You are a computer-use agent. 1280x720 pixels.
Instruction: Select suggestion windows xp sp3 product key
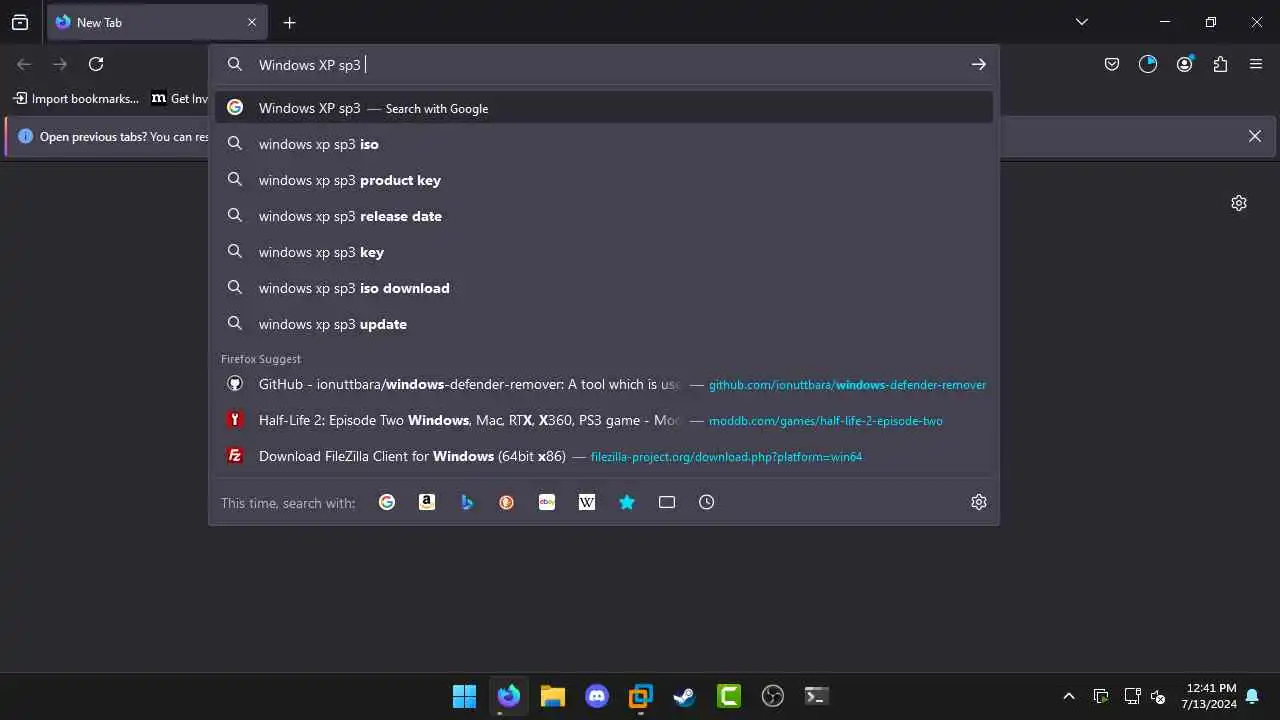pyautogui.click(x=604, y=180)
